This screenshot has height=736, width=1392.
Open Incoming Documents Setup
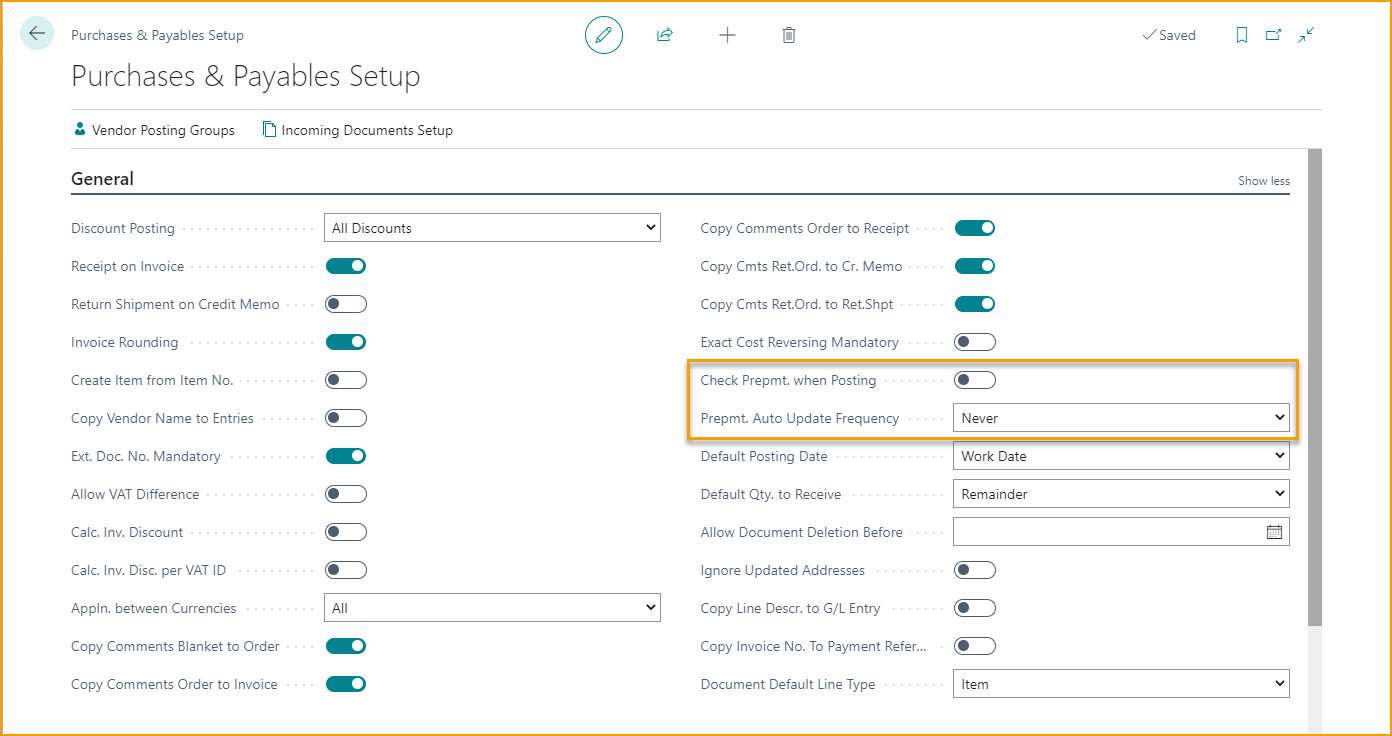pos(357,129)
